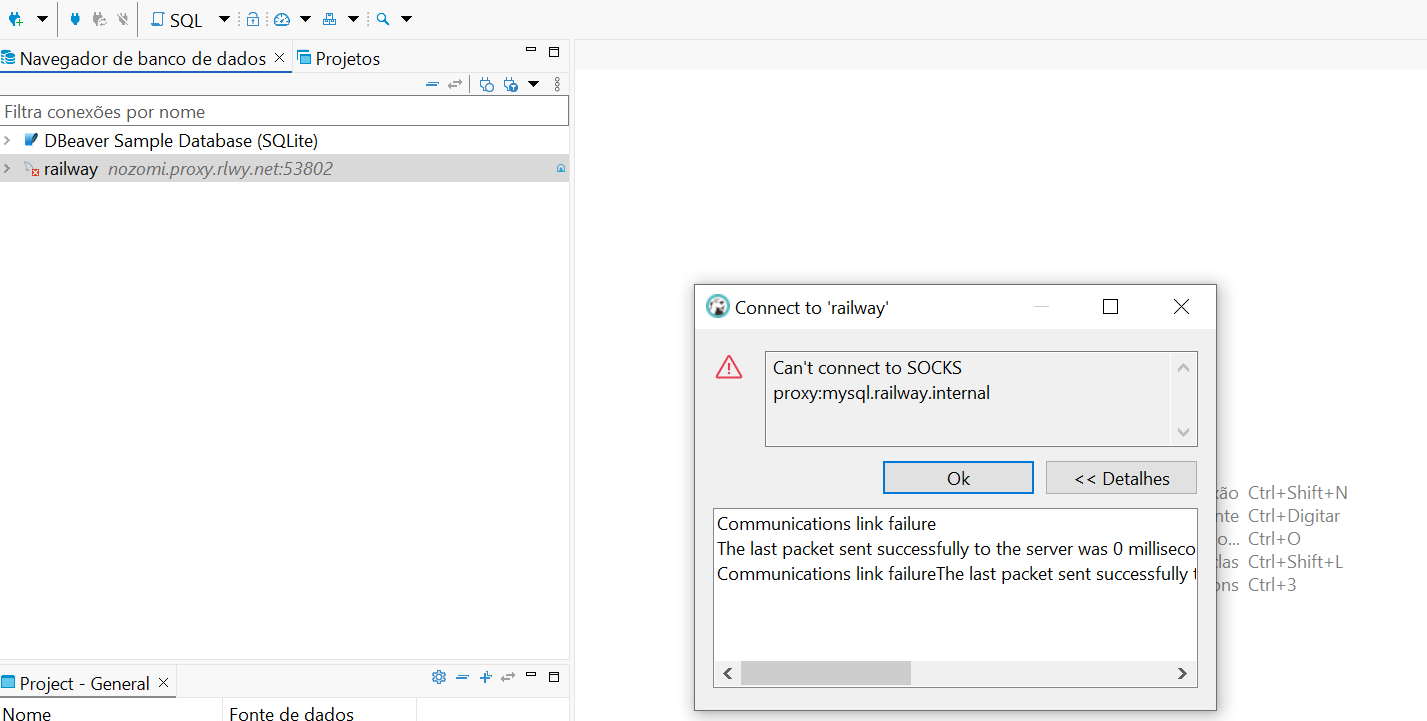
Task: Toggle link with editor in Project panel
Action: (508, 677)
